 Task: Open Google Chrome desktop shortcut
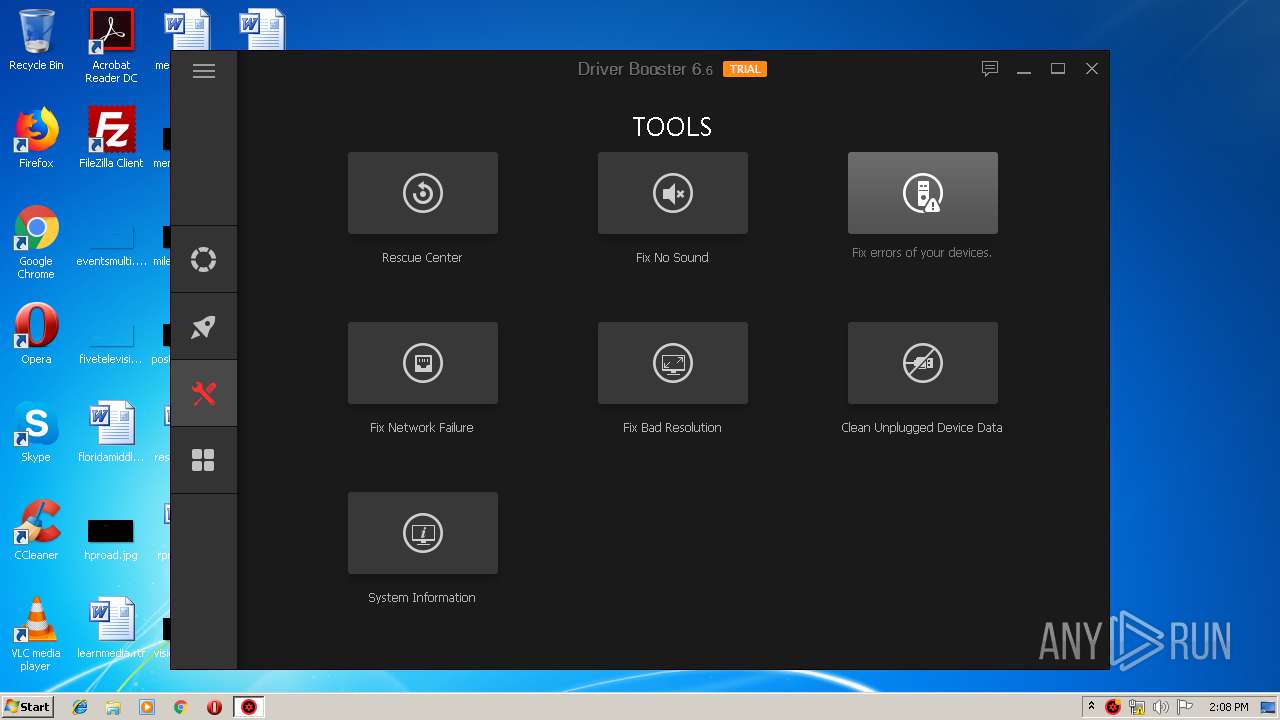click(36, 242)
